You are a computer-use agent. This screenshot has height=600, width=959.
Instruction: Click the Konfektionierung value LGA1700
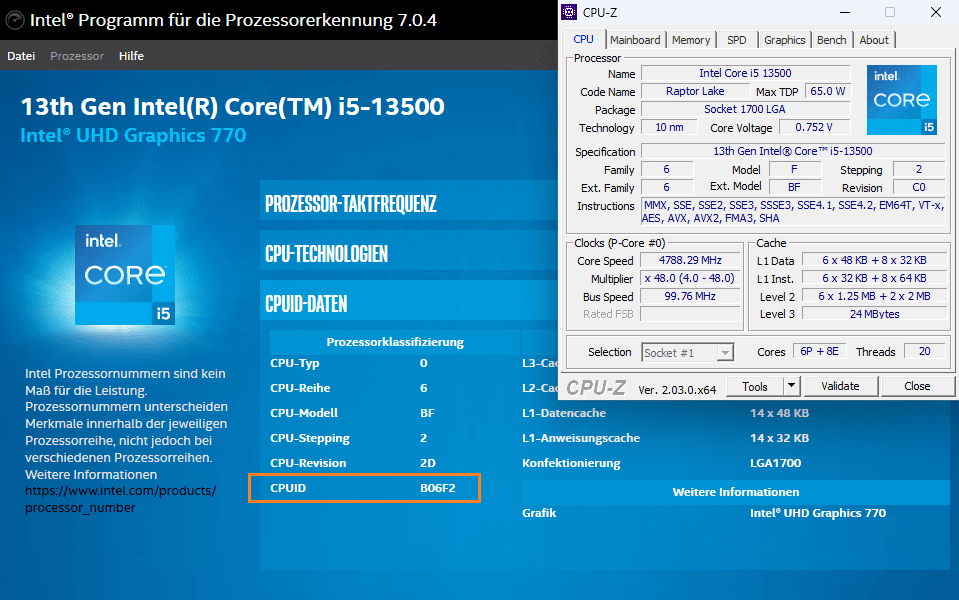coord(776,463)
